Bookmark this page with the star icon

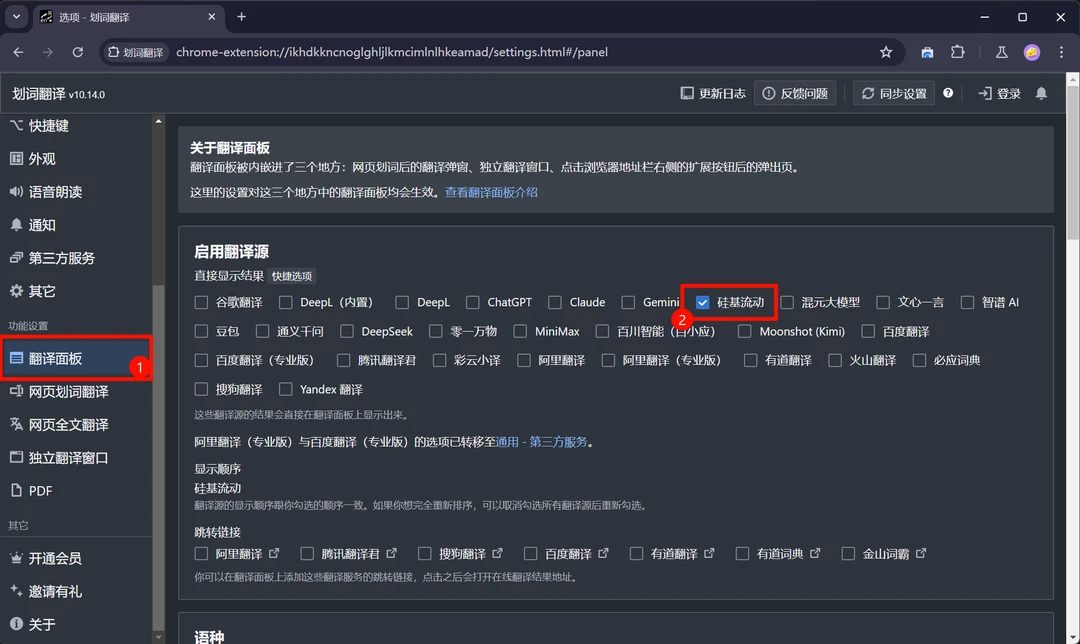coord(886,52)
